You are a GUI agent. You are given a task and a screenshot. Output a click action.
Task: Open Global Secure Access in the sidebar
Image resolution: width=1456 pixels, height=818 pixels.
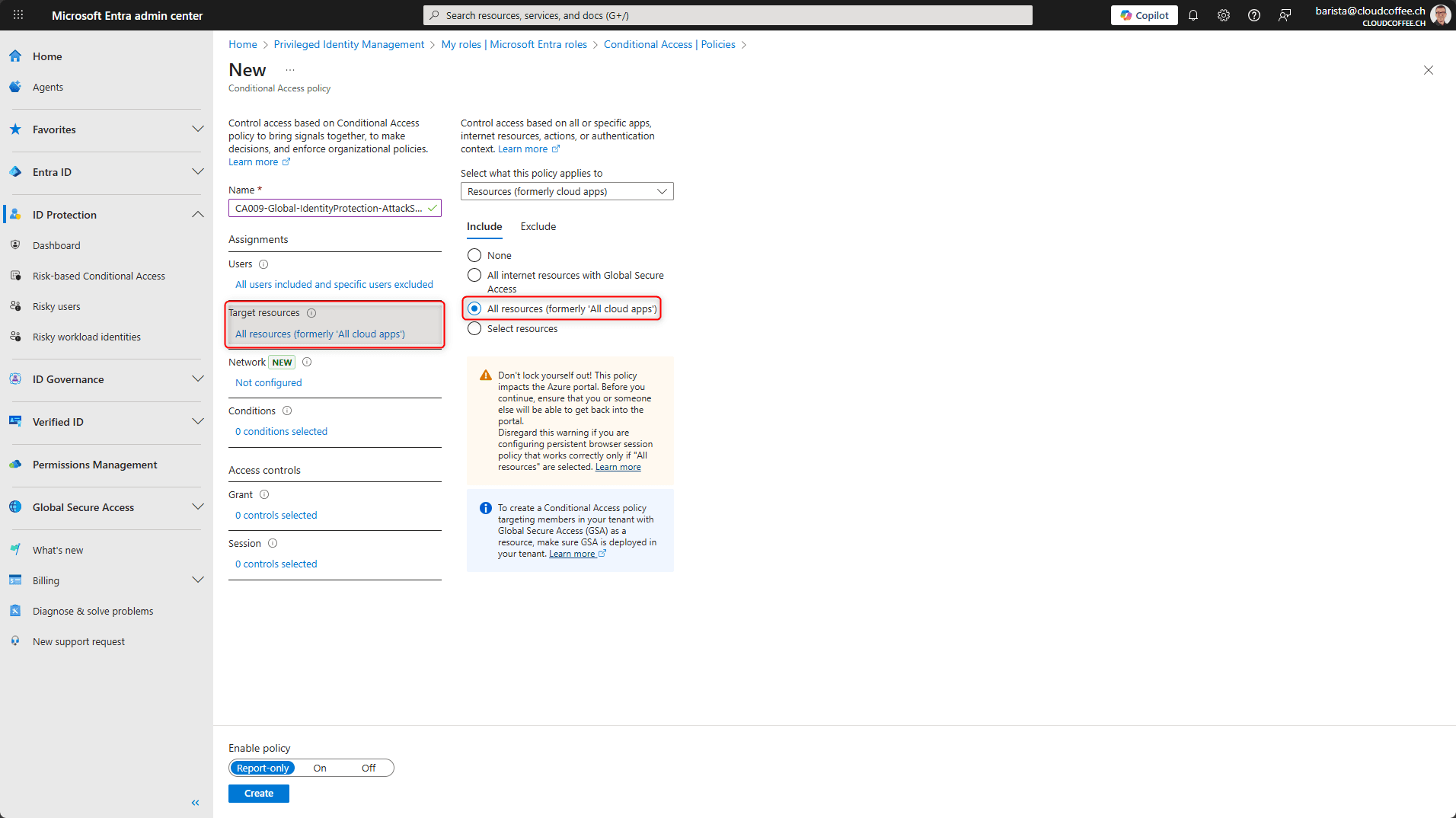(x=82, y=507)
